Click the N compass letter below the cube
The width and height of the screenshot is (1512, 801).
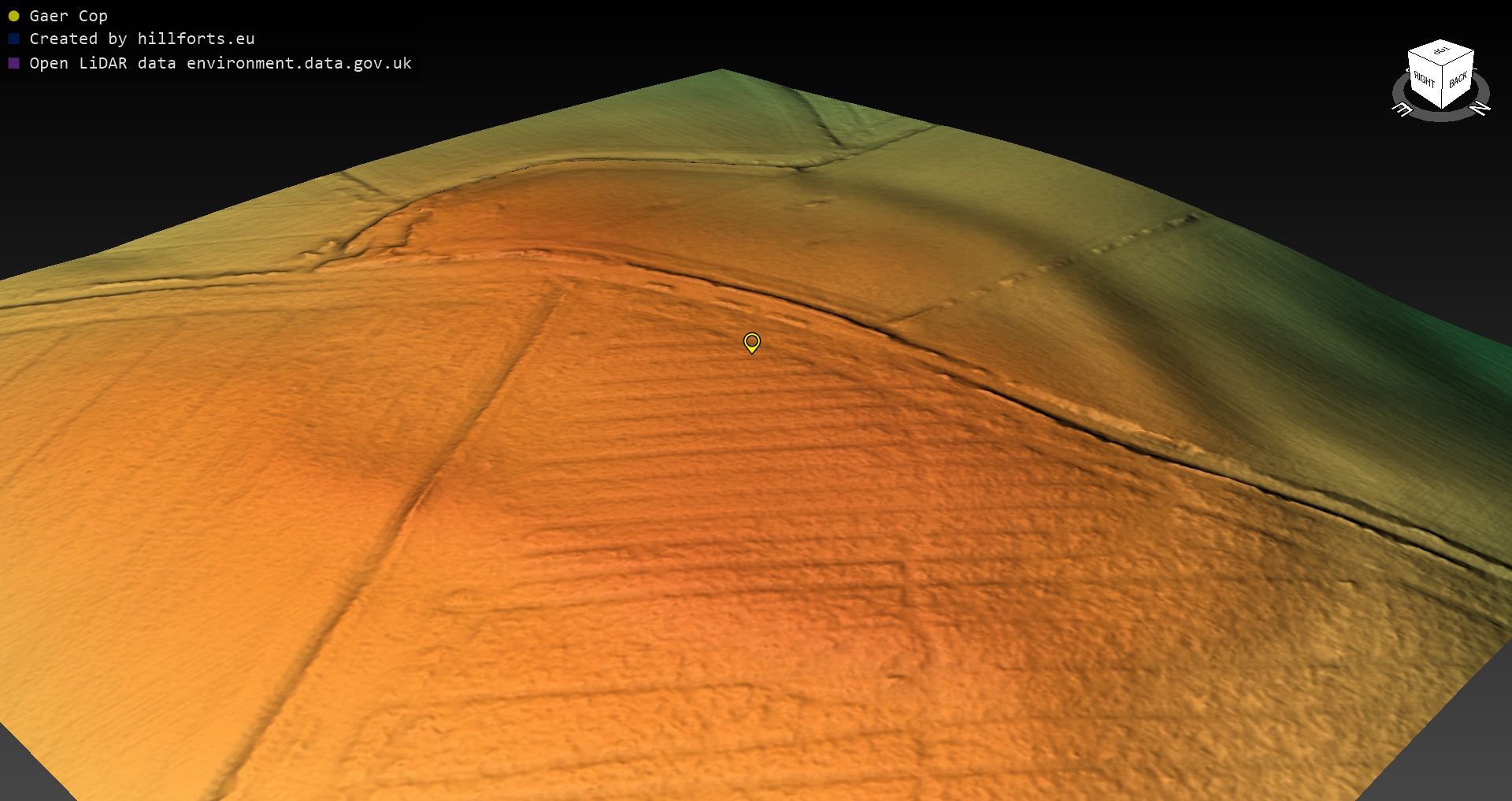click(x=1480, y=109)
